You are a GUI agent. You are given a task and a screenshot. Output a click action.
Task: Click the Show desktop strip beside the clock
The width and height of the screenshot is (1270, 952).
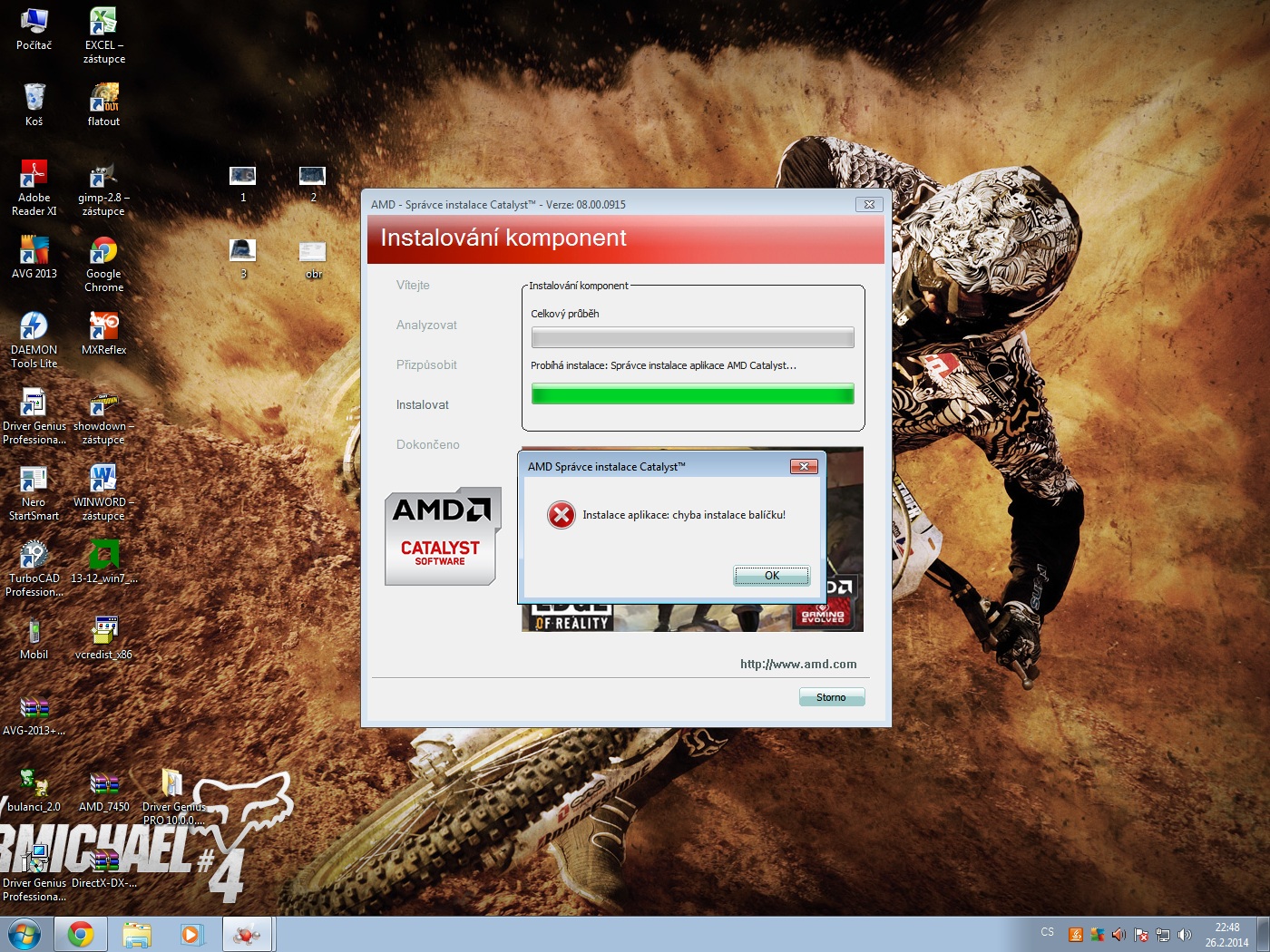pyautogui.click(x=1264, y=934)
